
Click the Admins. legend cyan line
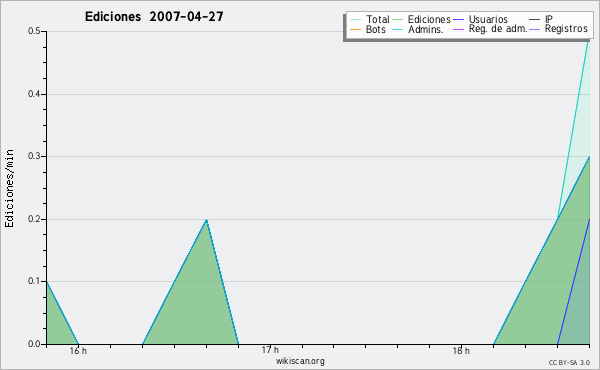(x=398, y=29)
